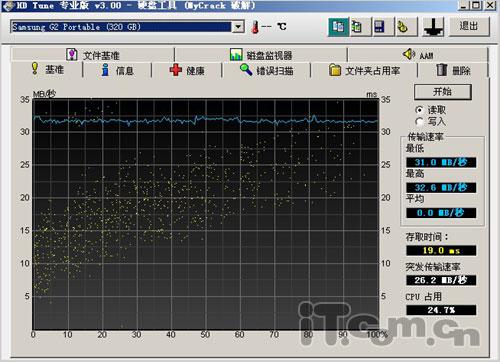Click the 开始 button
This screenshot has width=500, height=362.
coord(443,92)
